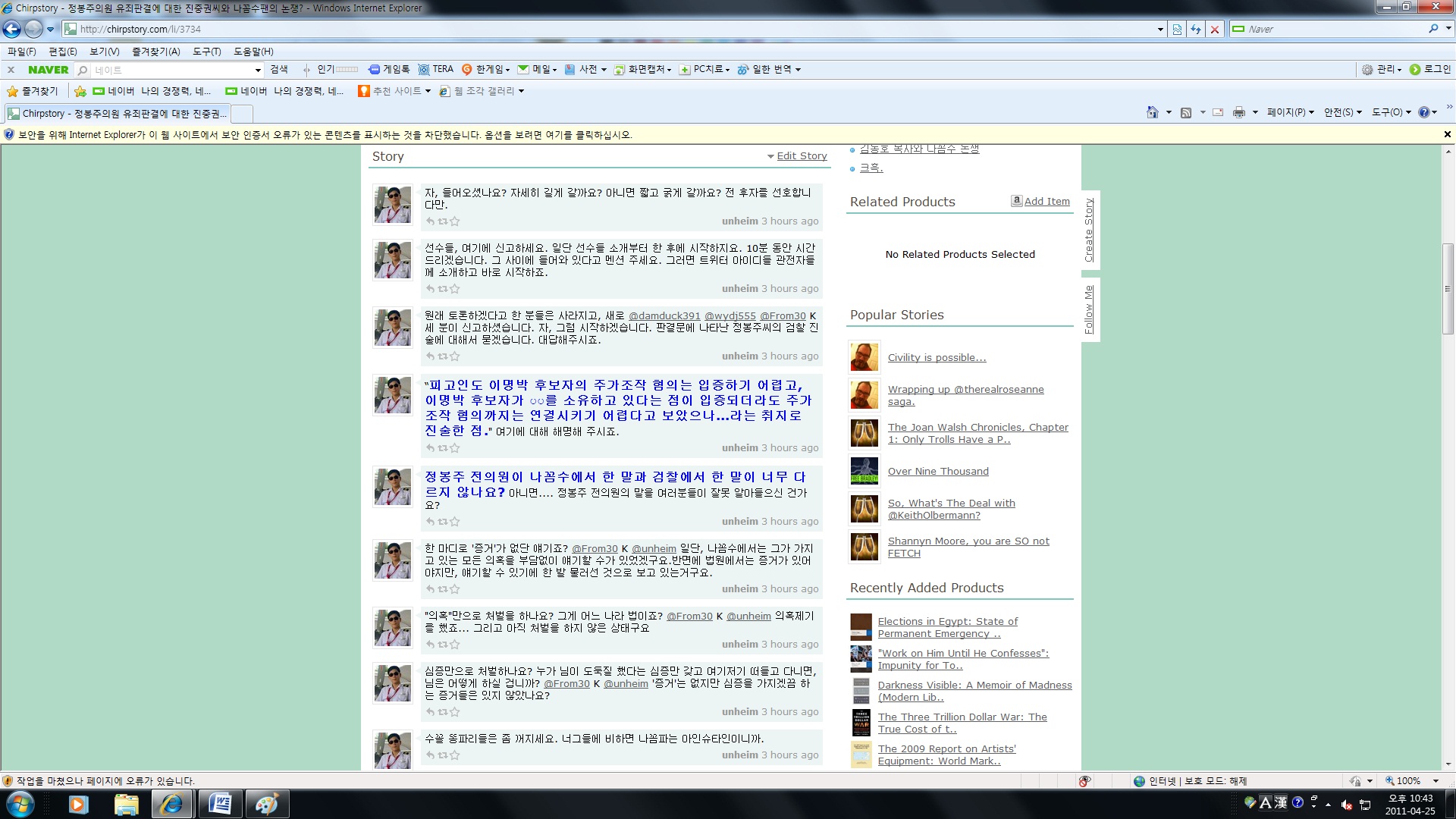Open the Civility is possible... story link
This screenshot has width=1456, height=819.
[x=937, y=358]
